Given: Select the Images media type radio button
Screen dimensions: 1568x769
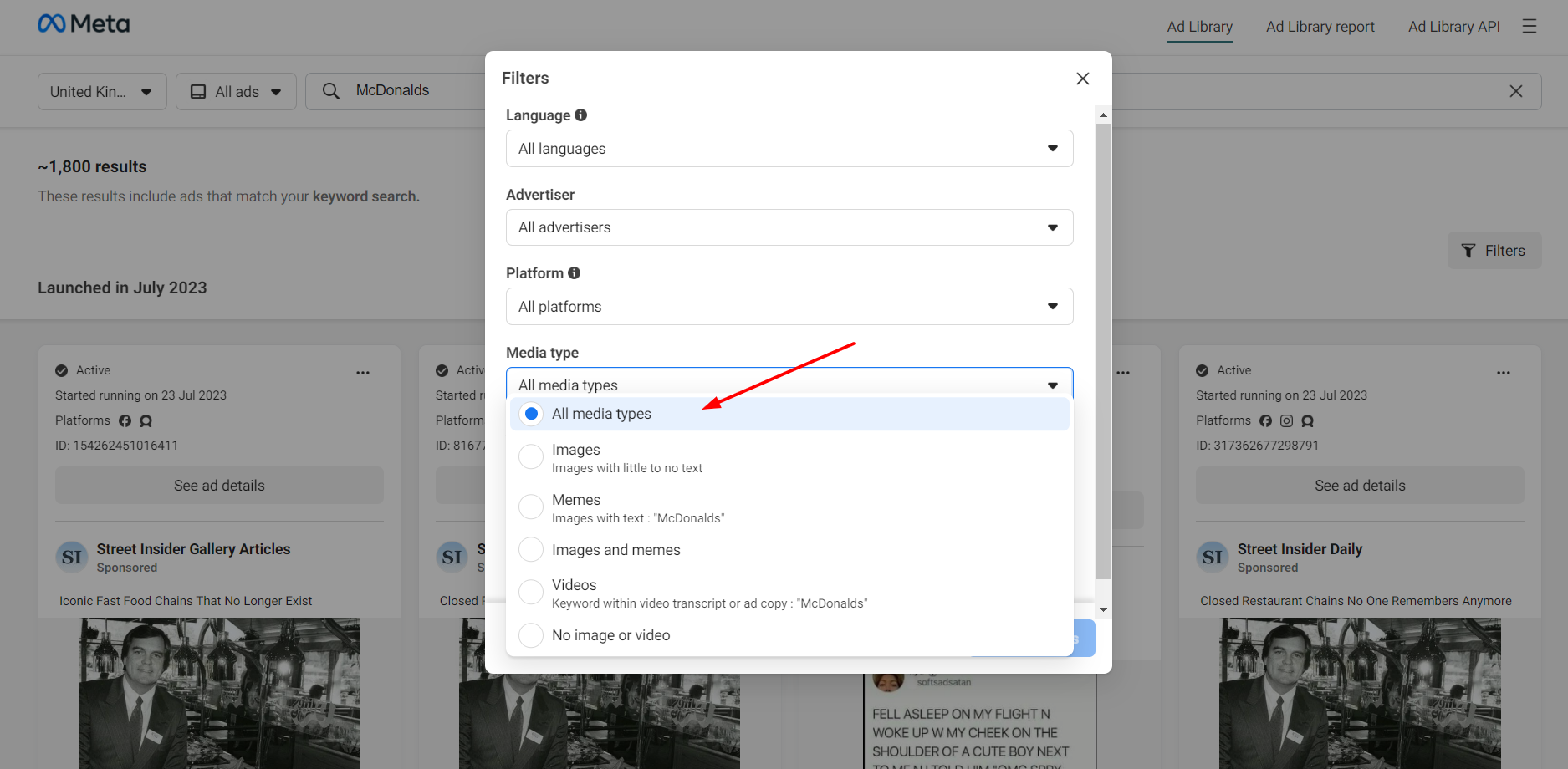Looking at the screenshot, I should 530,456.
